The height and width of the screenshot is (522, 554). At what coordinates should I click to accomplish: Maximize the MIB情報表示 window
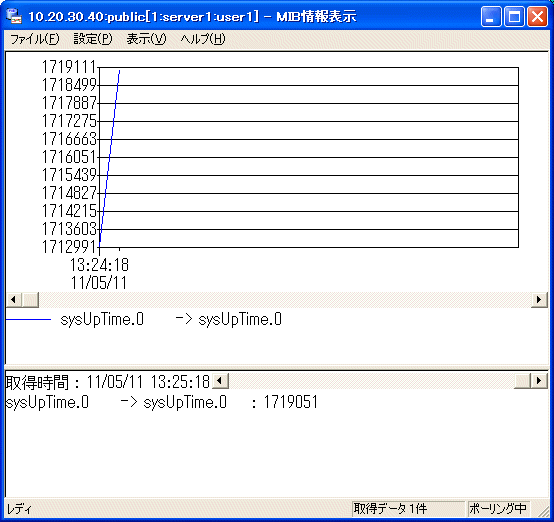pyautogui.click(x=514, y=16)
